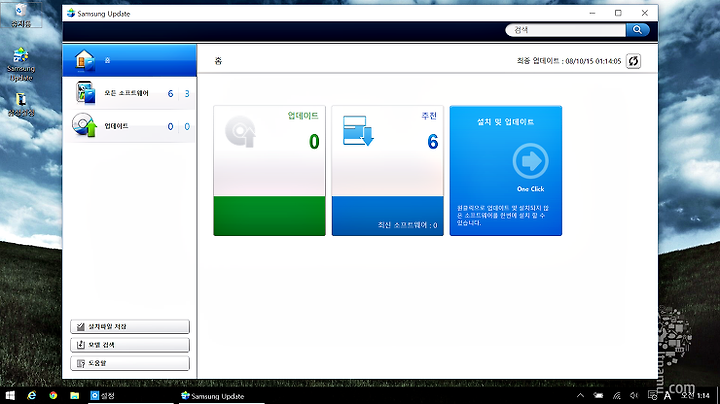
Task: Open the All Software (모든 소프트웨어) sidebar icon
Action: pos(86,93)
